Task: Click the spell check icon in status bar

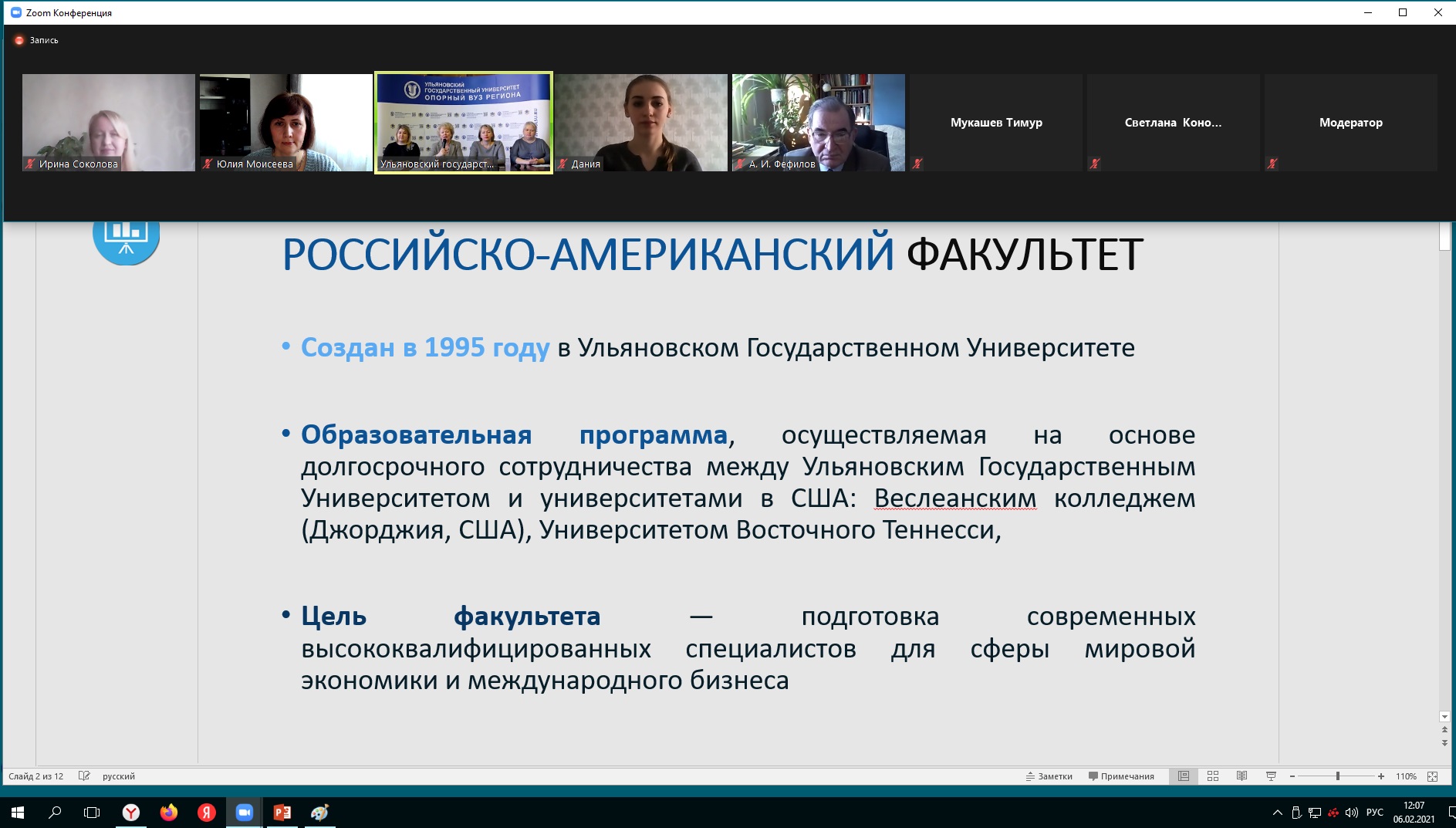Action: tap(84, 776)
